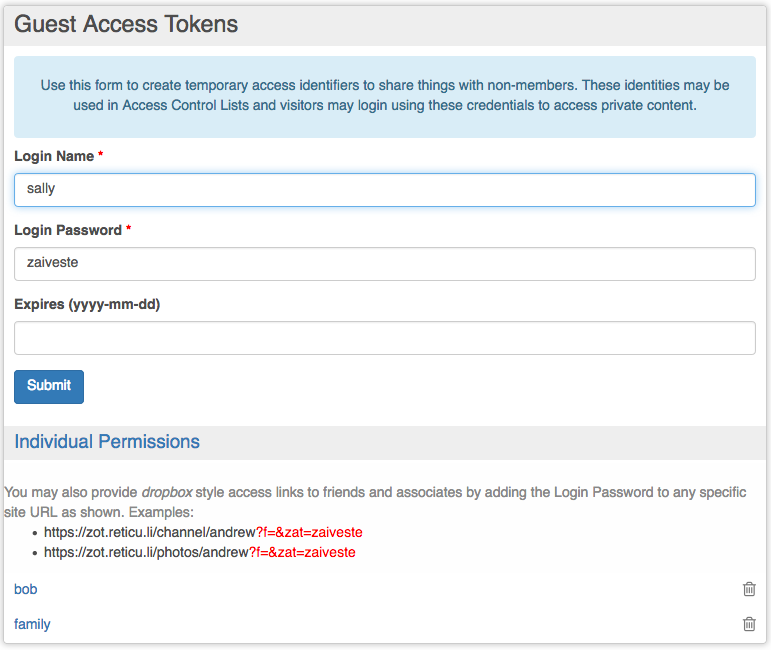Click the red asterisk beside Login Password

(129, 230)
